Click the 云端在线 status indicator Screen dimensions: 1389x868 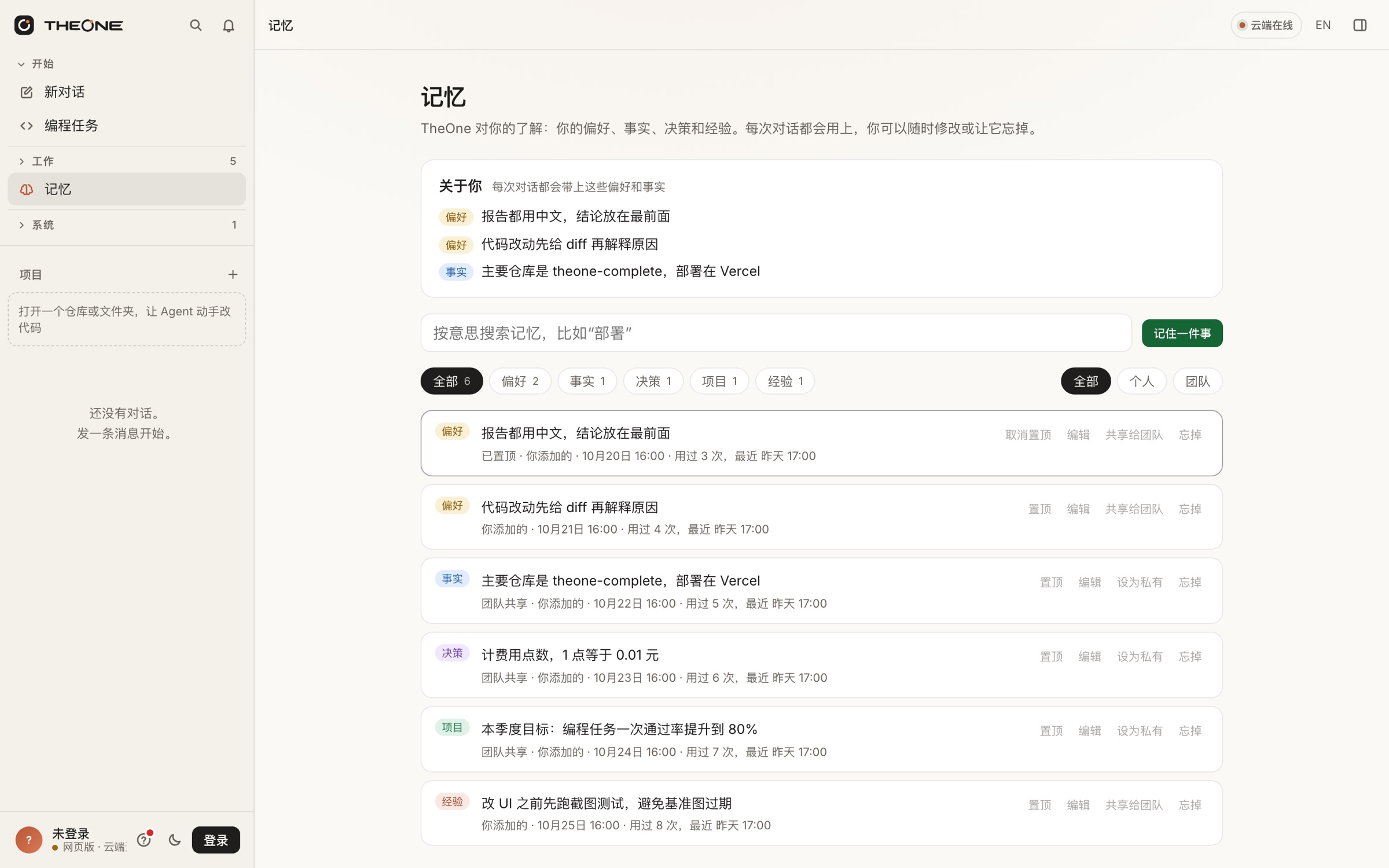[1266, 25]
